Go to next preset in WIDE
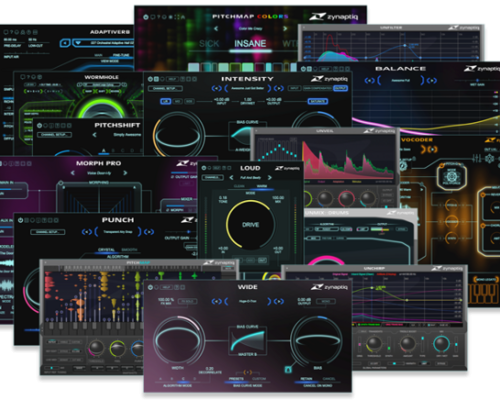 click(x=279, y=301)
